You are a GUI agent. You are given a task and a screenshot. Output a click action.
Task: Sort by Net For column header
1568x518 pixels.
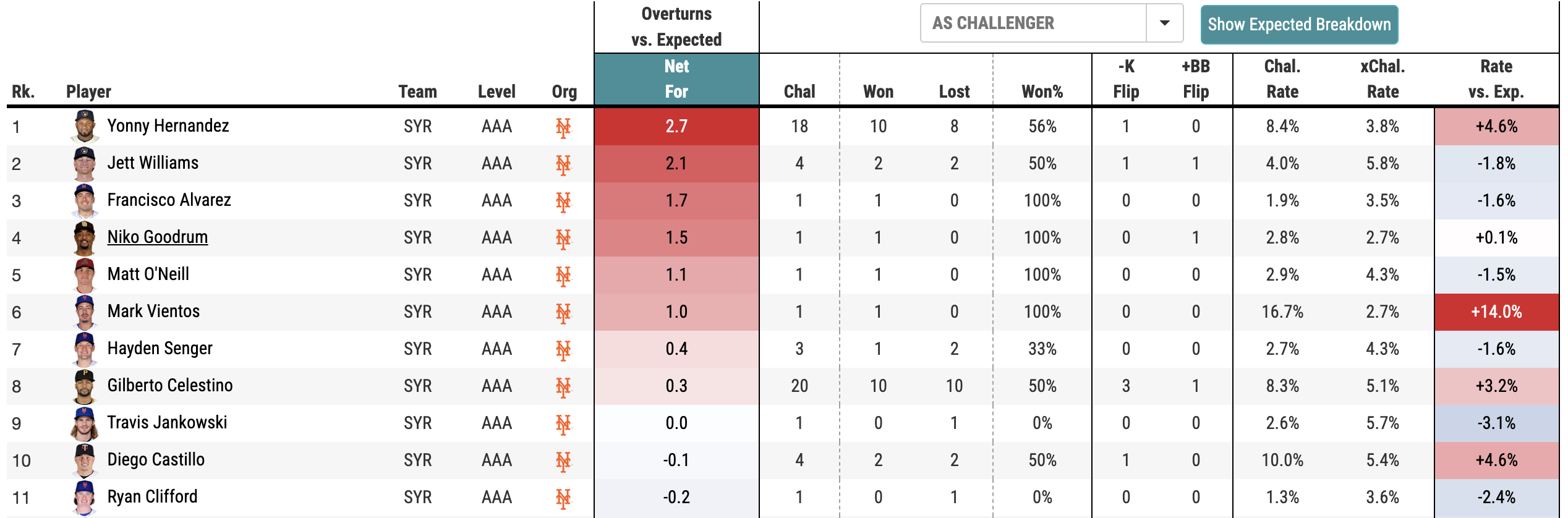pyautogui.click(x=676, y=79)
